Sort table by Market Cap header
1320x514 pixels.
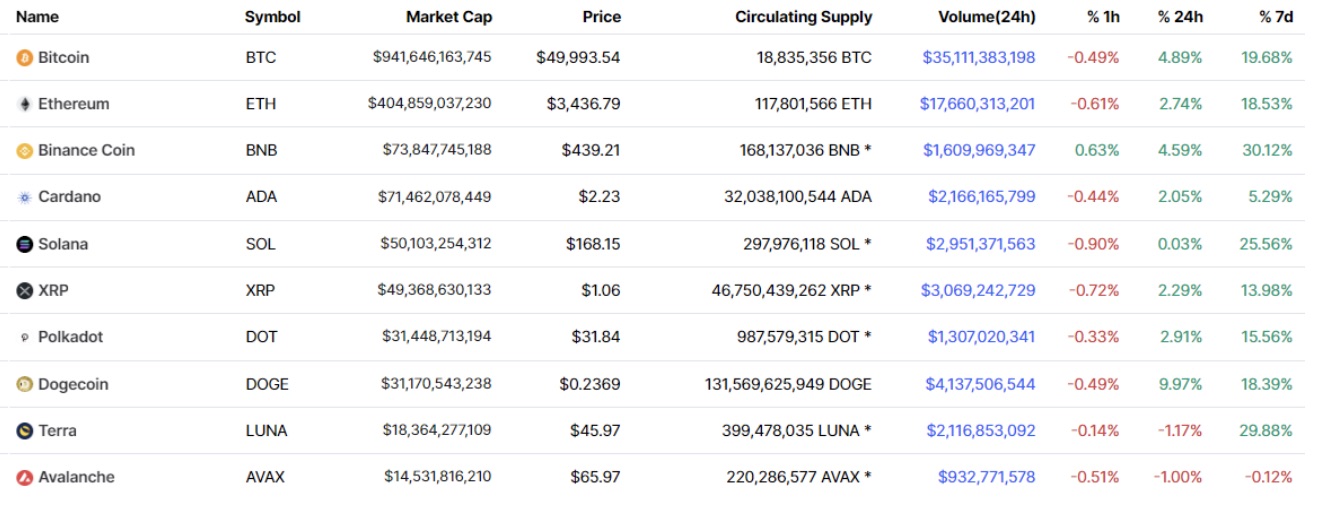pos(449,17)
